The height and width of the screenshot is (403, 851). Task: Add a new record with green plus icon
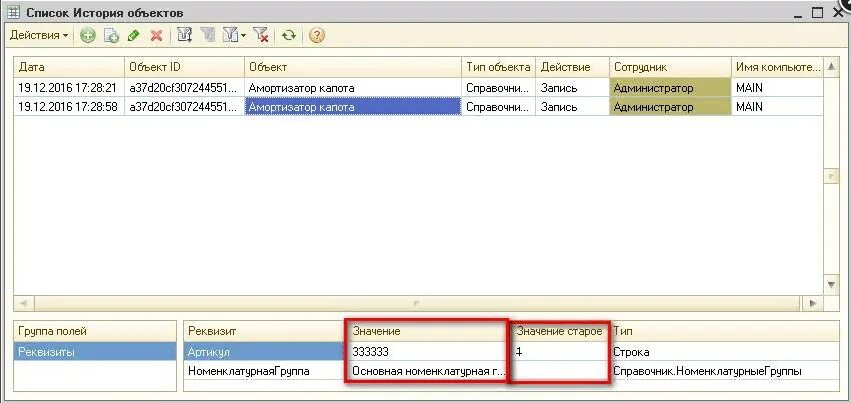[x=87, y=36]
